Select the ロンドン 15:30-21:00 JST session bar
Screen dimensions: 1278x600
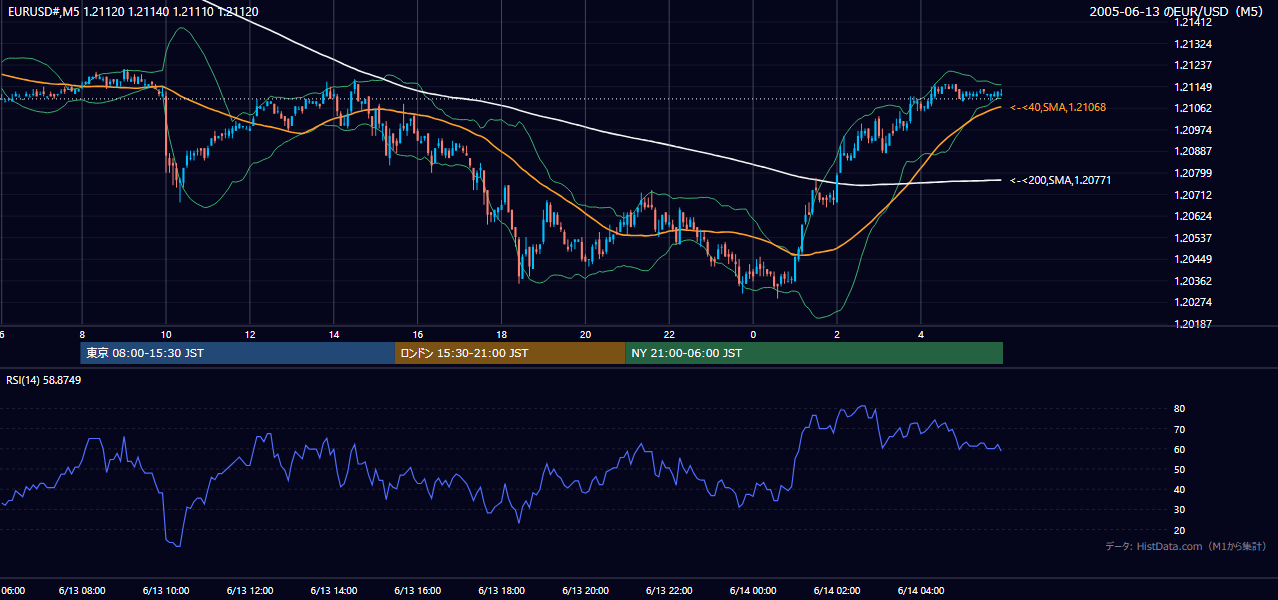click(x=510, y=353)
